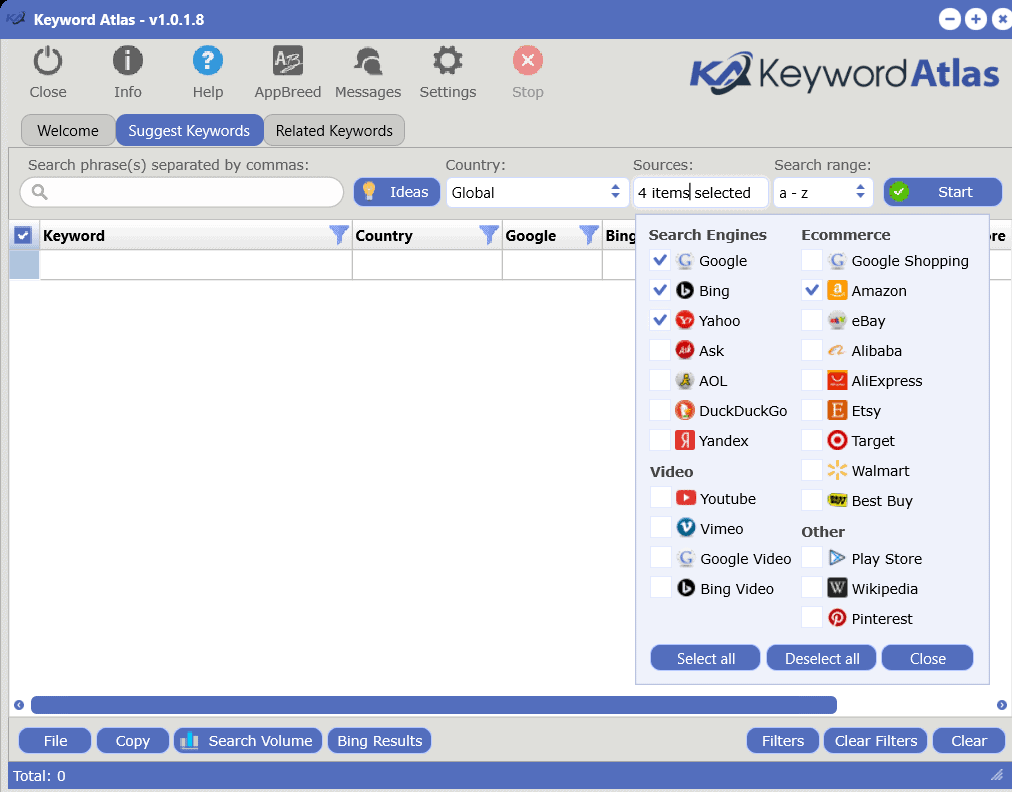This screenshot has width=1012, height=792.
Task: Open the Help icon in toolbar
Action: tap(207, 62)
